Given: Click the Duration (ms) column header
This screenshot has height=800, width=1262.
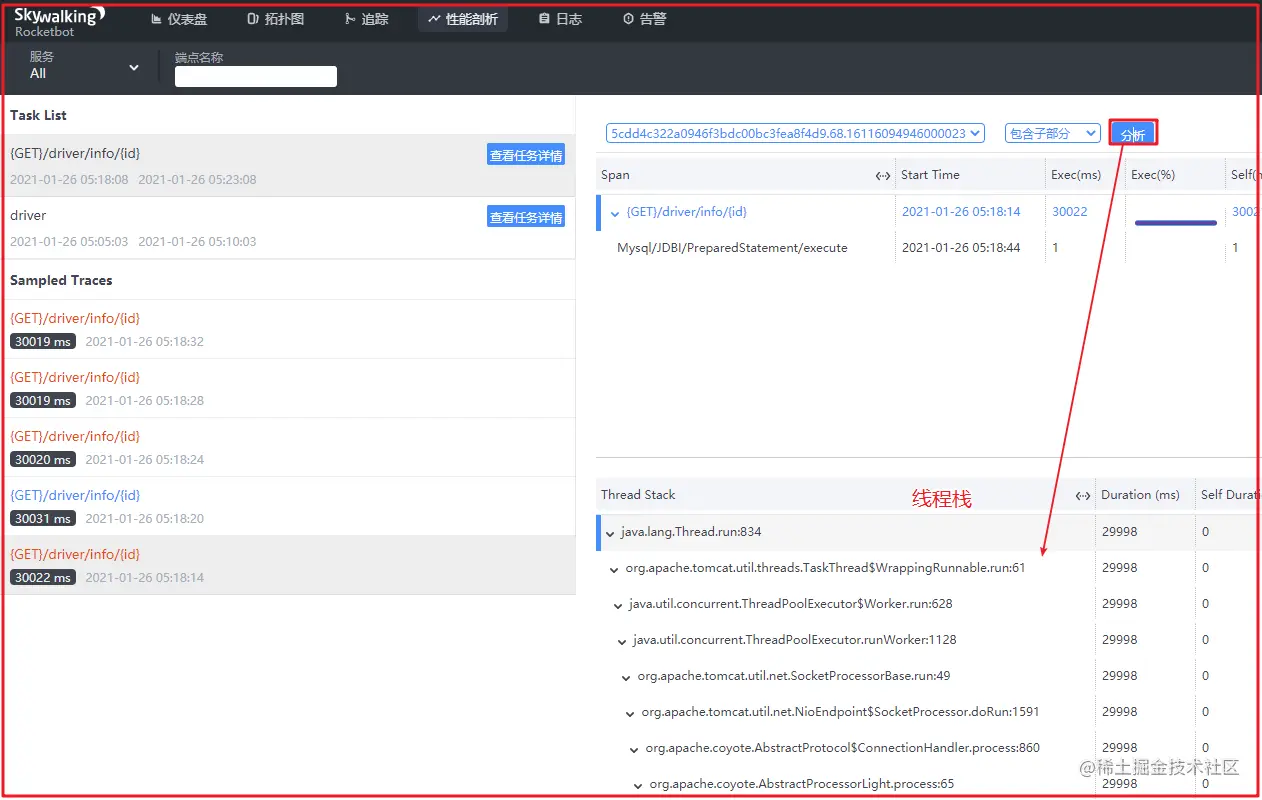Looking at the screenshot, I should tap(1140, 494).
